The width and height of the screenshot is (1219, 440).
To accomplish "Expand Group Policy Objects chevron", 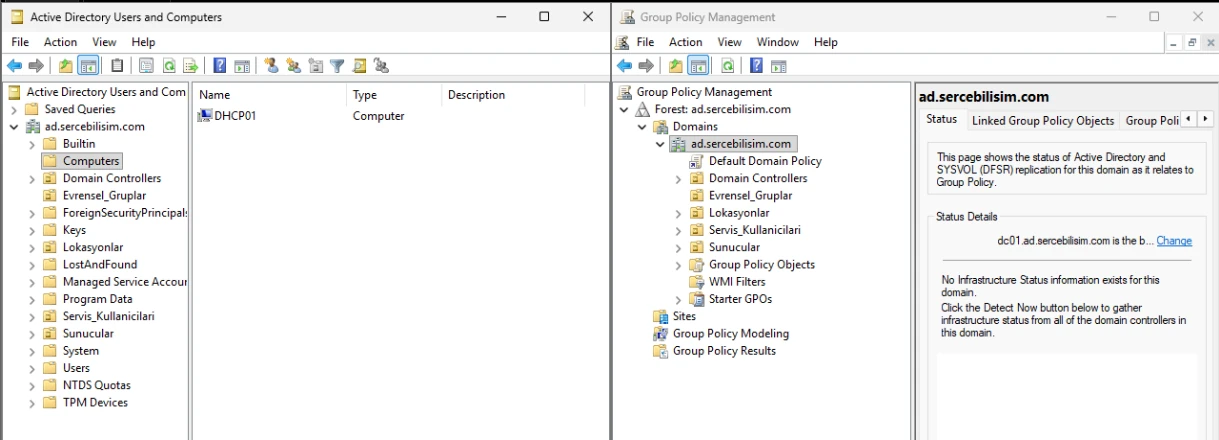I will coord(678,265).
